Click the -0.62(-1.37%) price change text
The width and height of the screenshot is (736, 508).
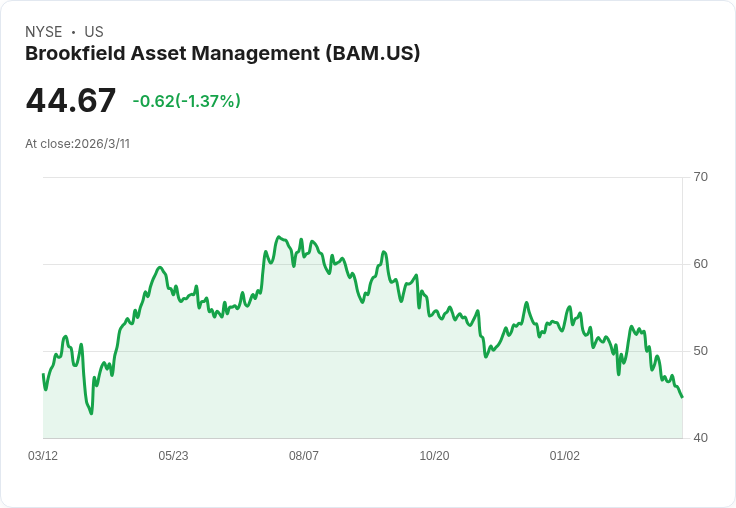(x=186, y=101)
